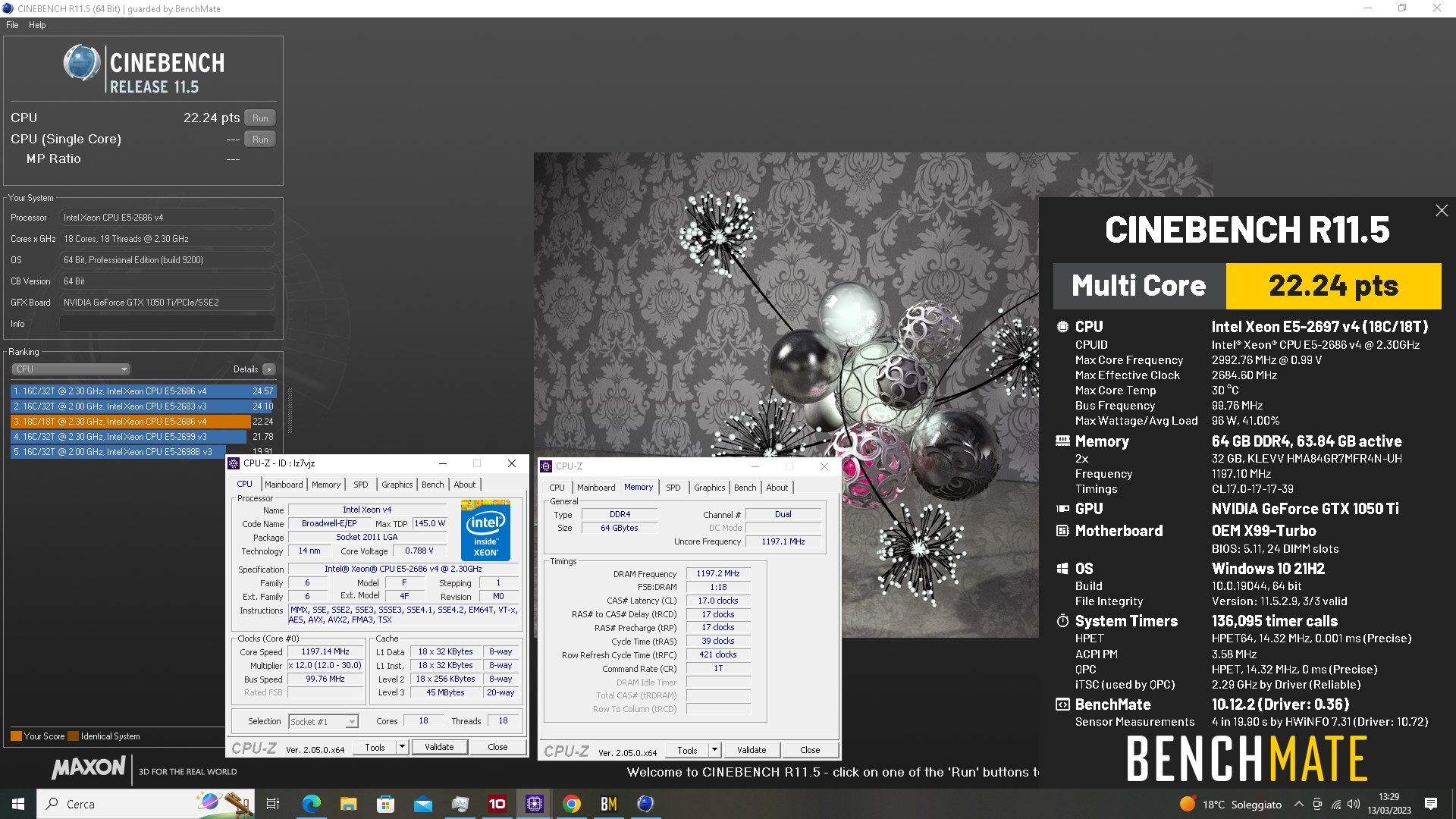Switch to Graphics tab in CPU-Z ID window
Viewport: 1456px width, 819px height.
pos(397,485)
